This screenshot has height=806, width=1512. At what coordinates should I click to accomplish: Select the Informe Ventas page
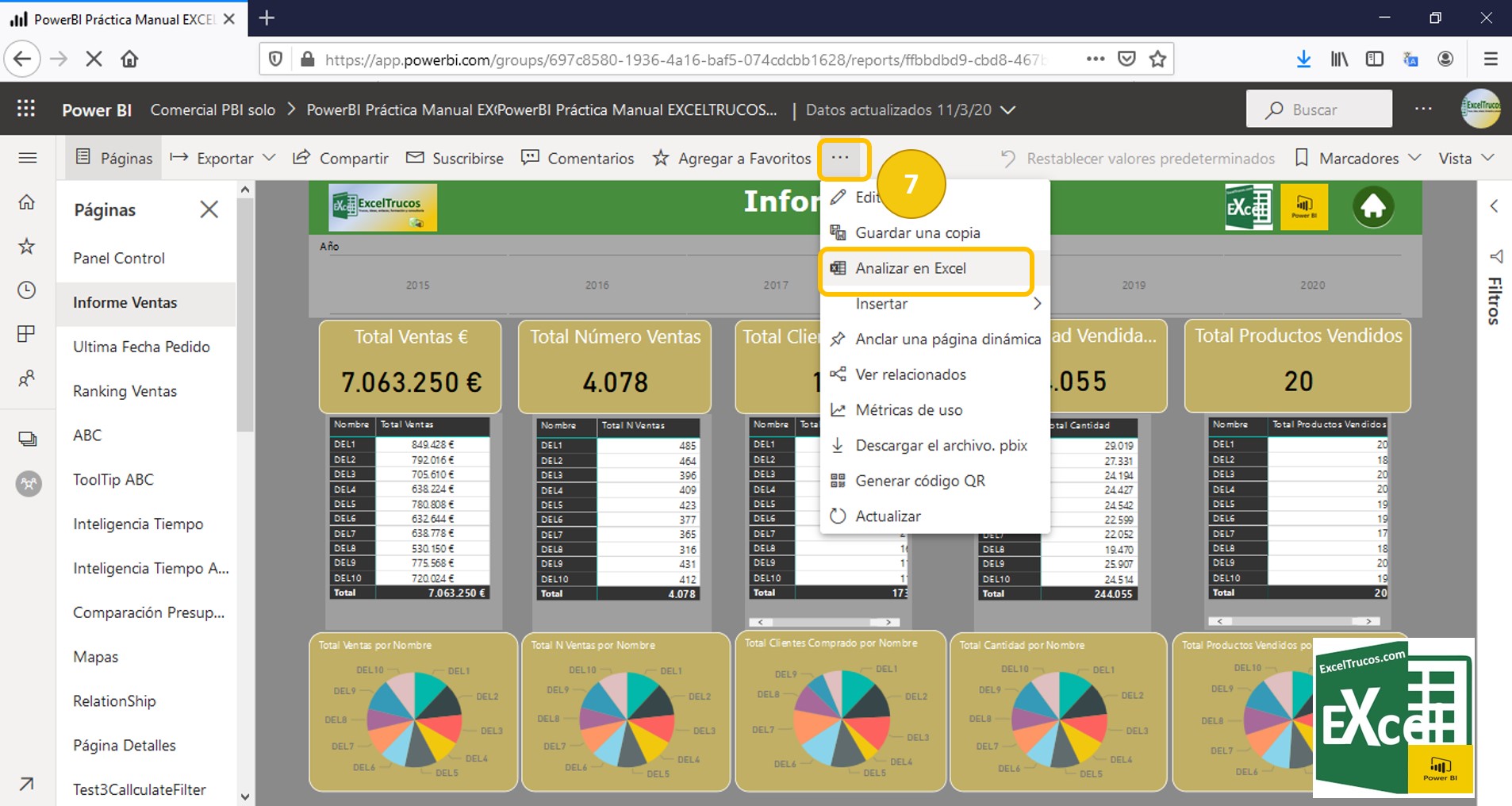125,302
